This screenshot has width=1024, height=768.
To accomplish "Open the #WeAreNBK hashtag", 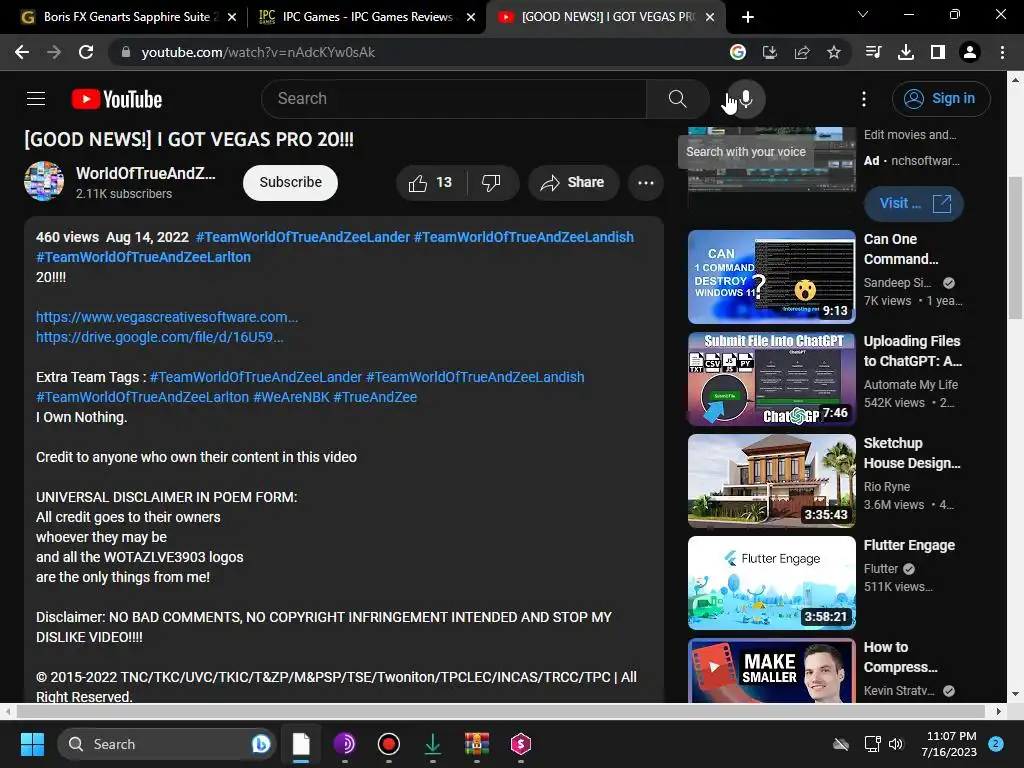I will 291,397.
